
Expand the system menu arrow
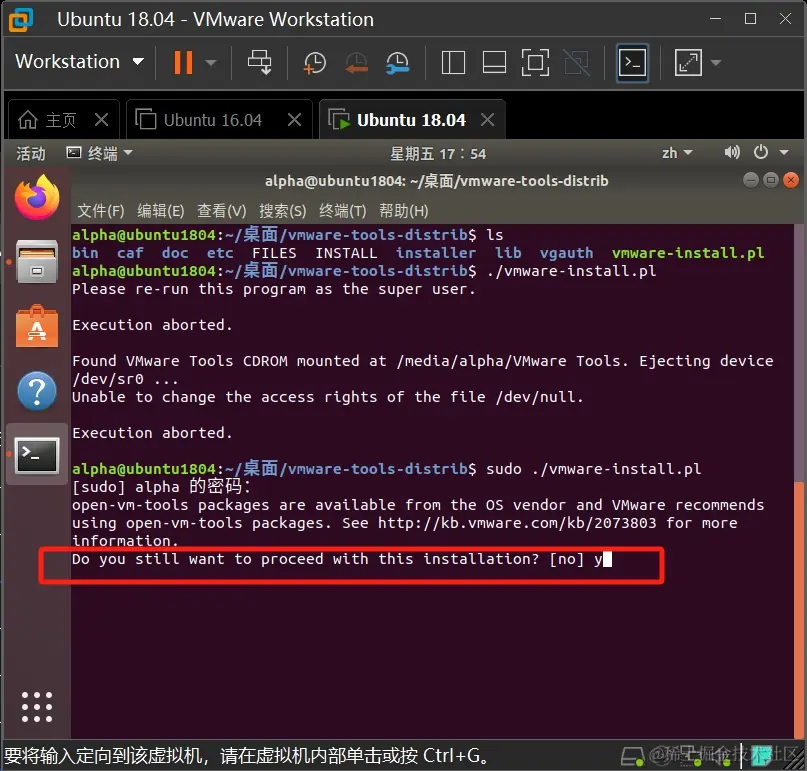click(784, 152)
